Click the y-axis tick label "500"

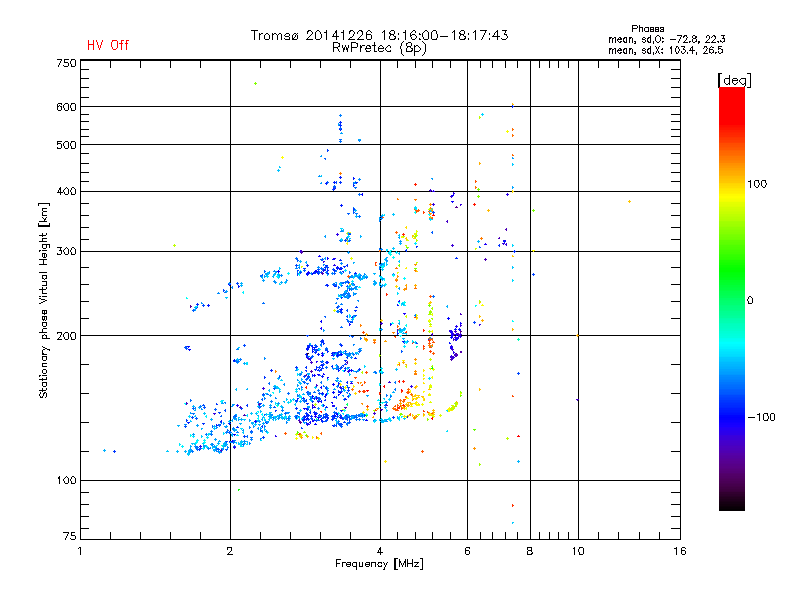66,145
